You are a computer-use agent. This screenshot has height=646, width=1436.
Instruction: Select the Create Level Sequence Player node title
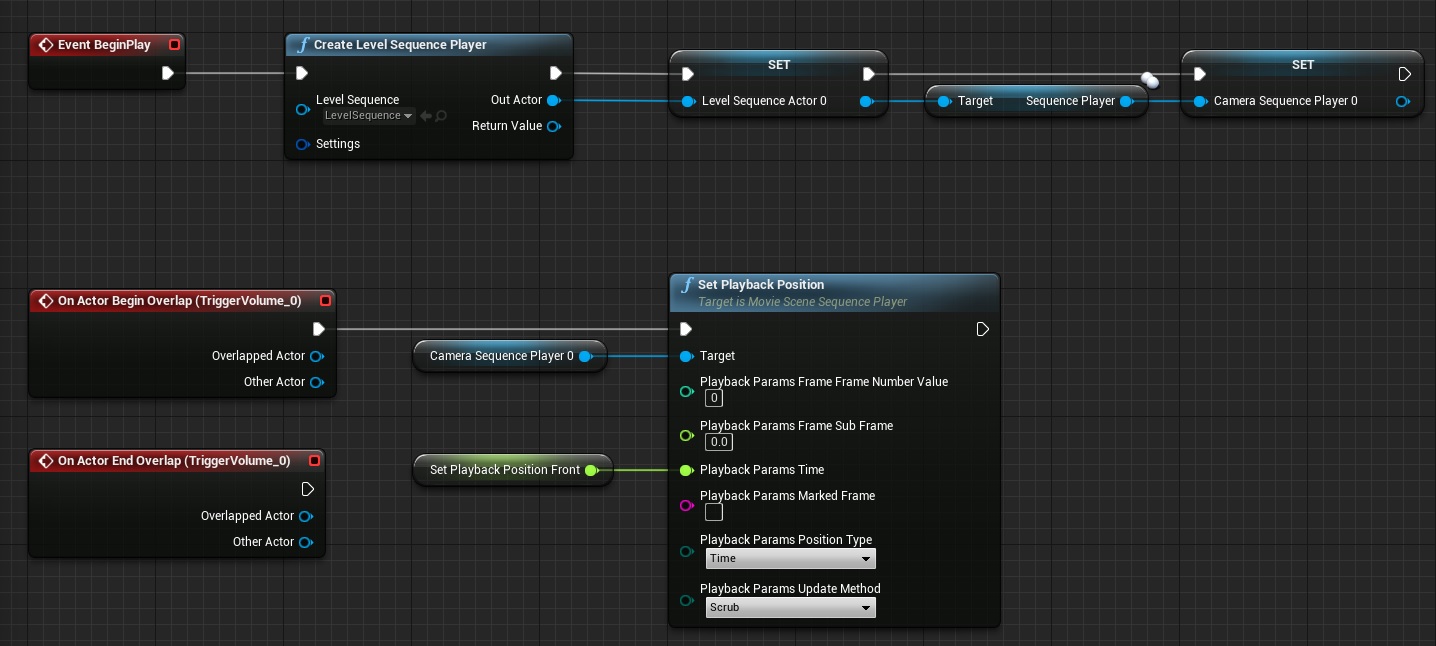(x=400, y=45)
